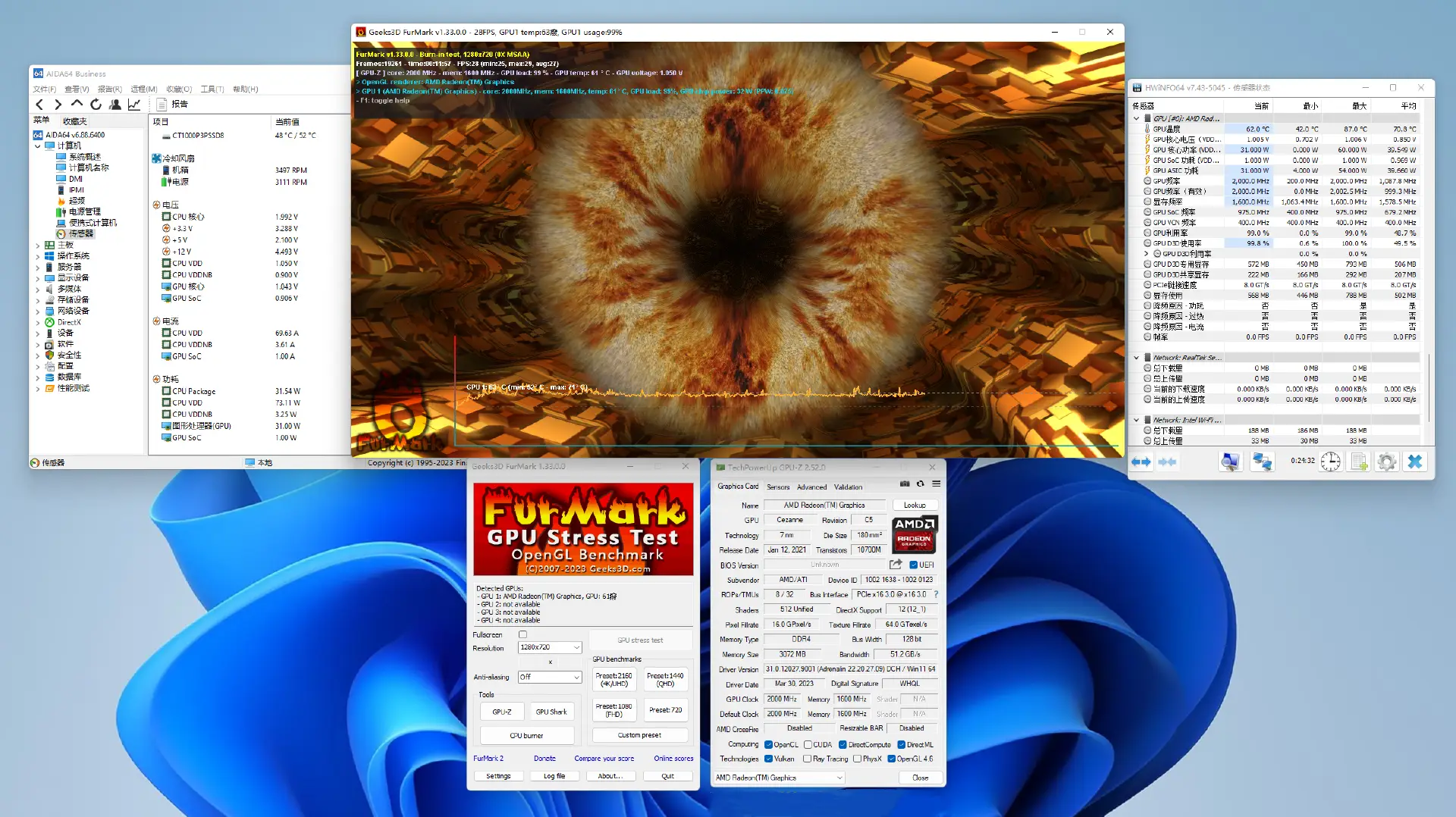Image resolution: width=1456 pixels, height=817 pixels.
Task: Click GPU-Z screenshot camera icon
Action: pyautogui.click(x=905, y=484)
